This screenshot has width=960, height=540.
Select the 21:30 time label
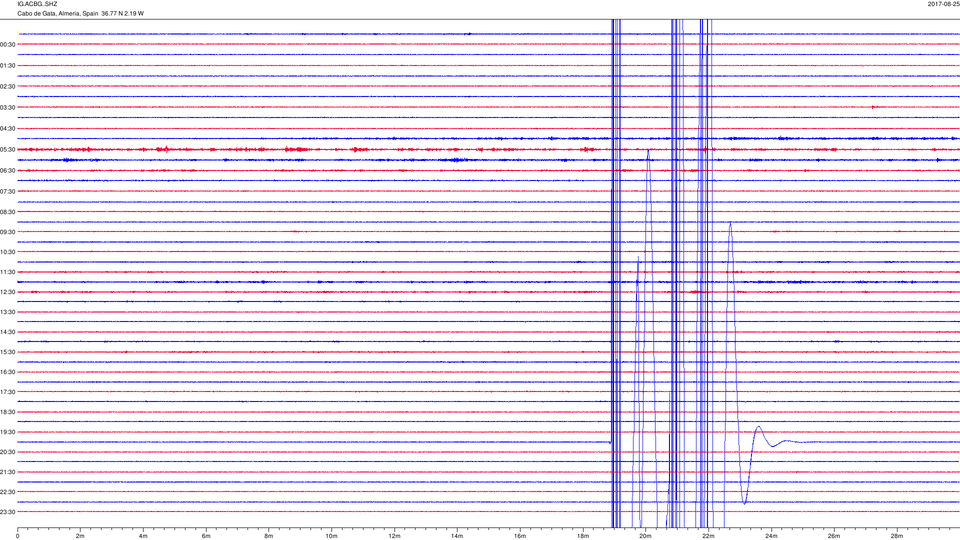[8, 472]
